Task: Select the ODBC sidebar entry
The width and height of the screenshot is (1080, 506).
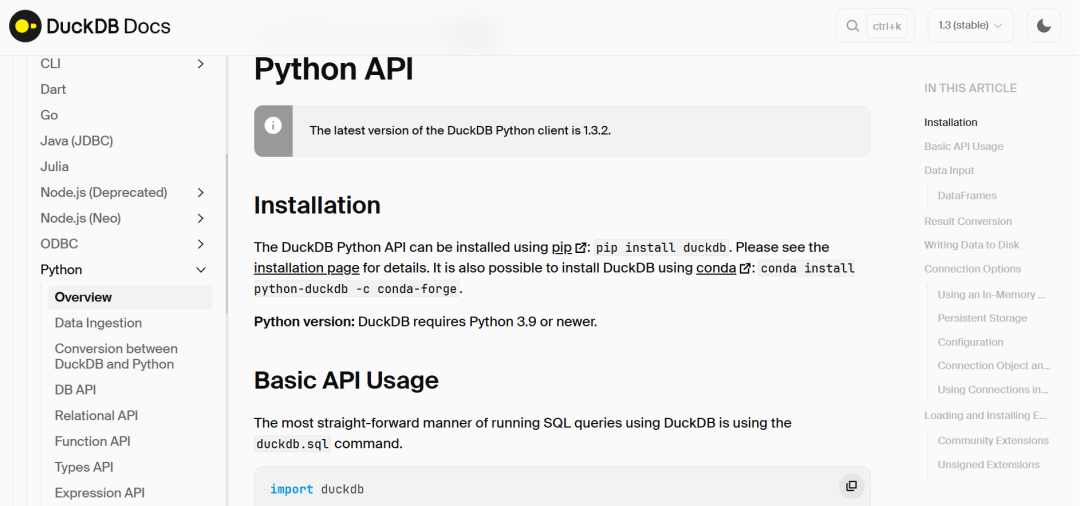Action: coord(59,244)
